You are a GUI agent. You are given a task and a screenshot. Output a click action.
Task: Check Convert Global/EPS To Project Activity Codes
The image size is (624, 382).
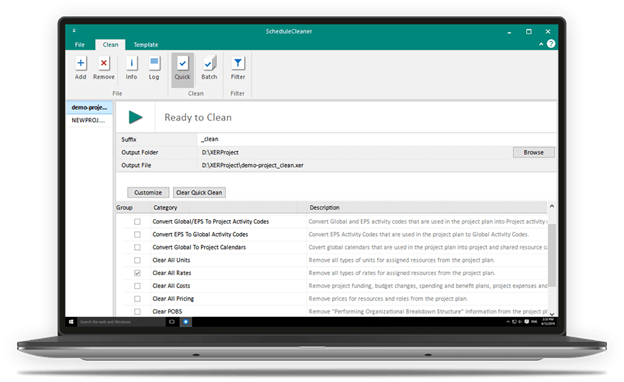[137, 222]
